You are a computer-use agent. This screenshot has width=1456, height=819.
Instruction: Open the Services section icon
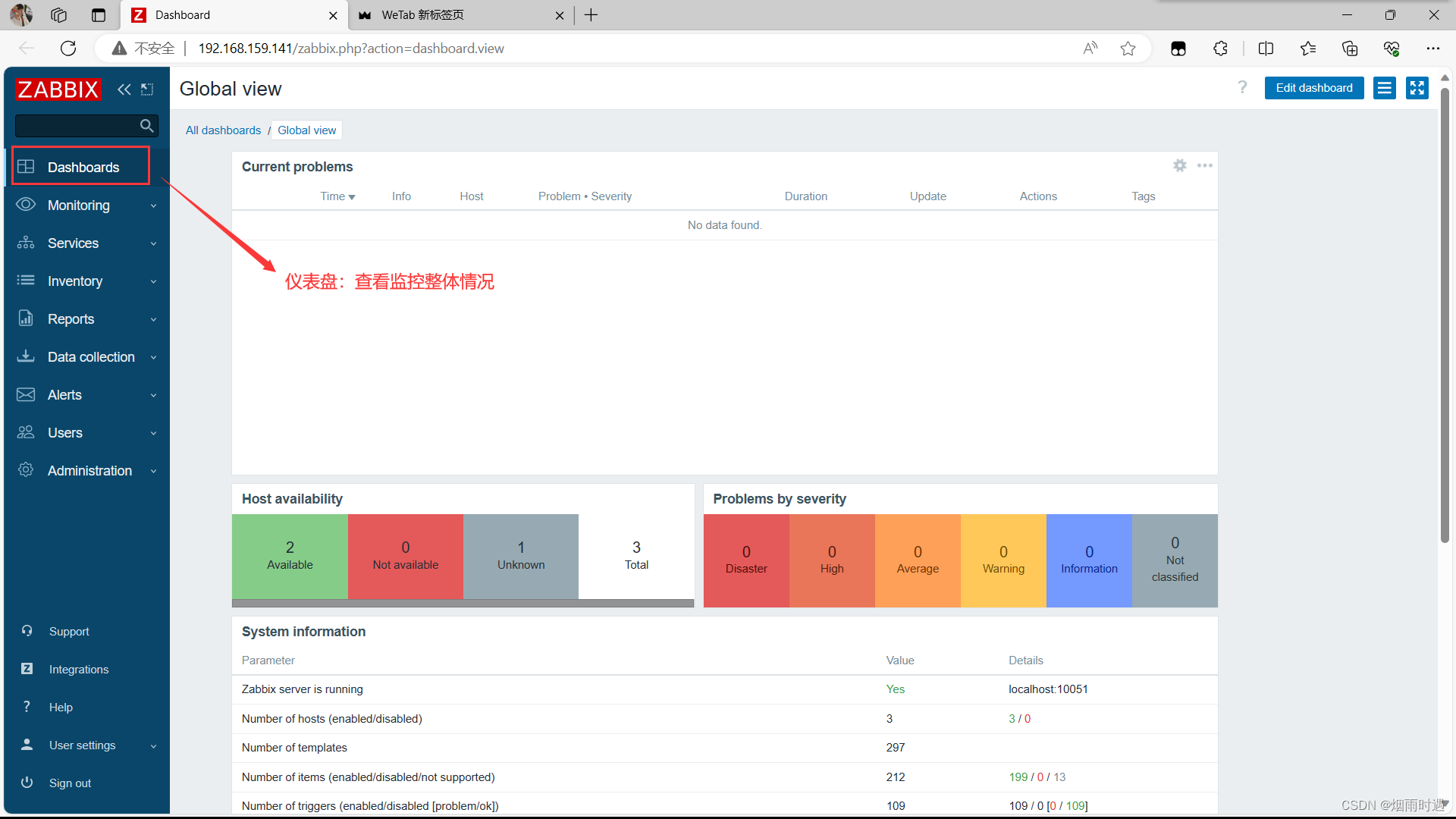pyautogui.click(x=25, y=243)
